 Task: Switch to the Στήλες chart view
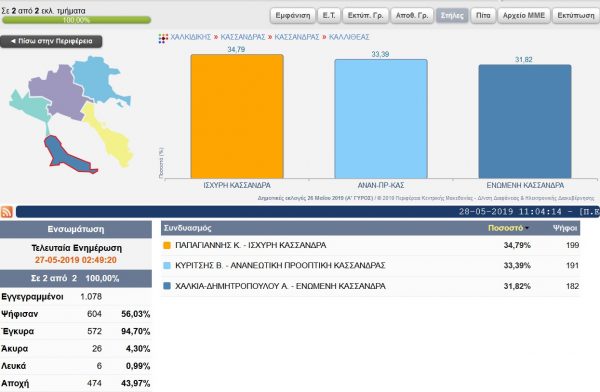point(452,16)
